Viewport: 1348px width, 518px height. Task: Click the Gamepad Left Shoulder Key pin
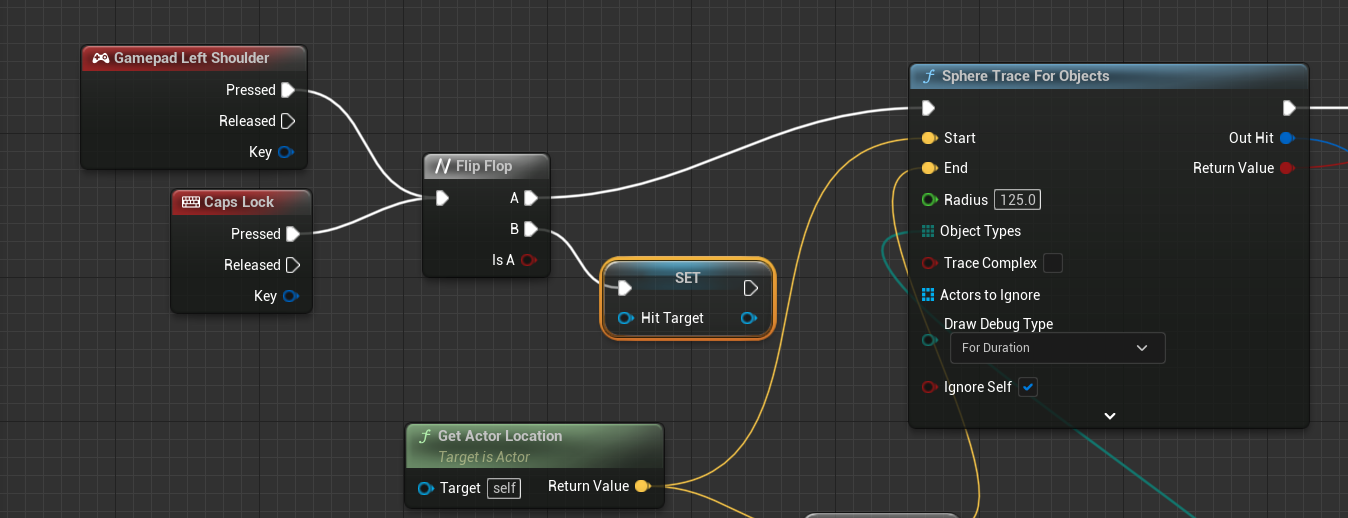[285, 152]
